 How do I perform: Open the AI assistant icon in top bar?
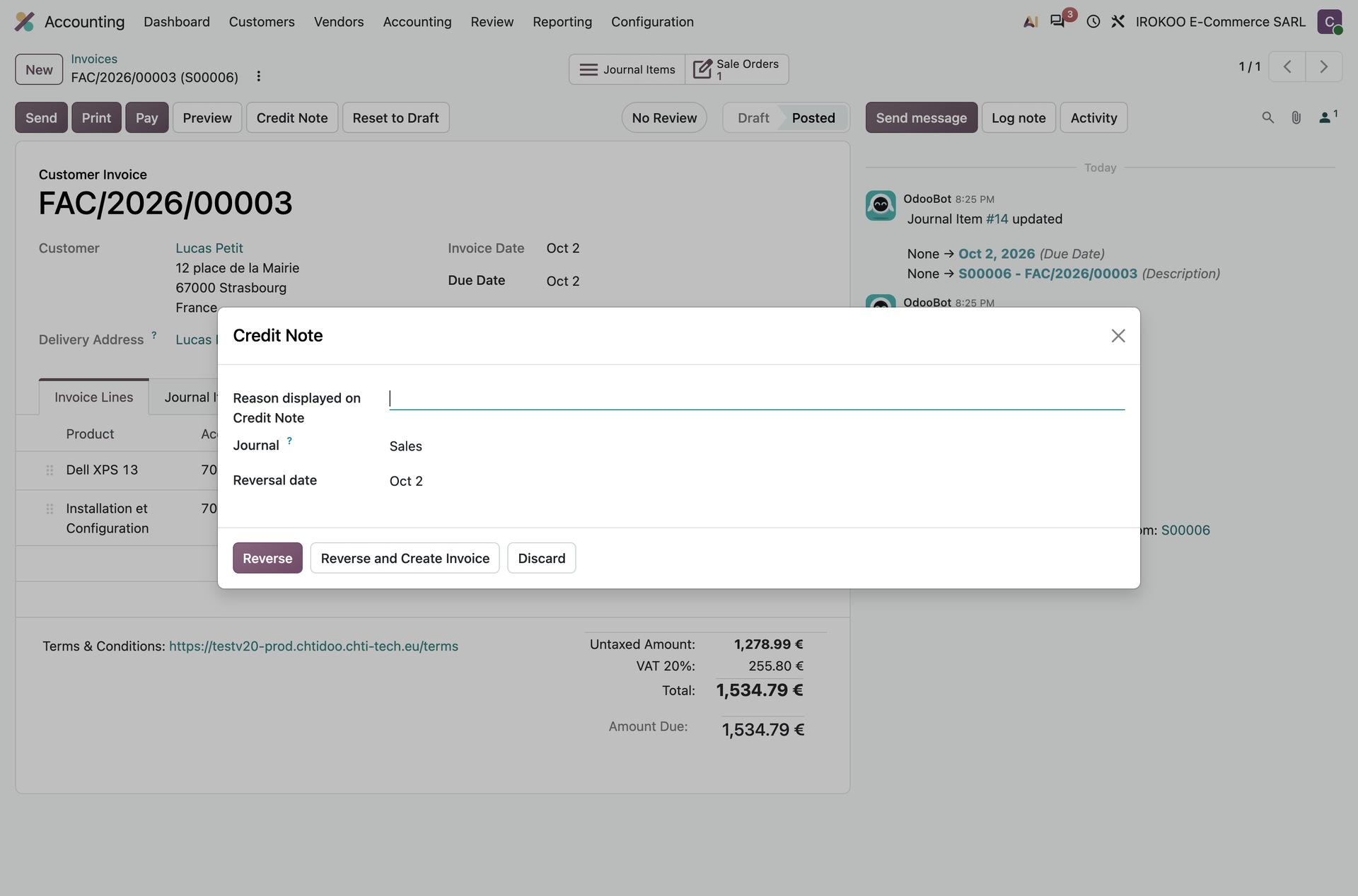coord(1031,22)
